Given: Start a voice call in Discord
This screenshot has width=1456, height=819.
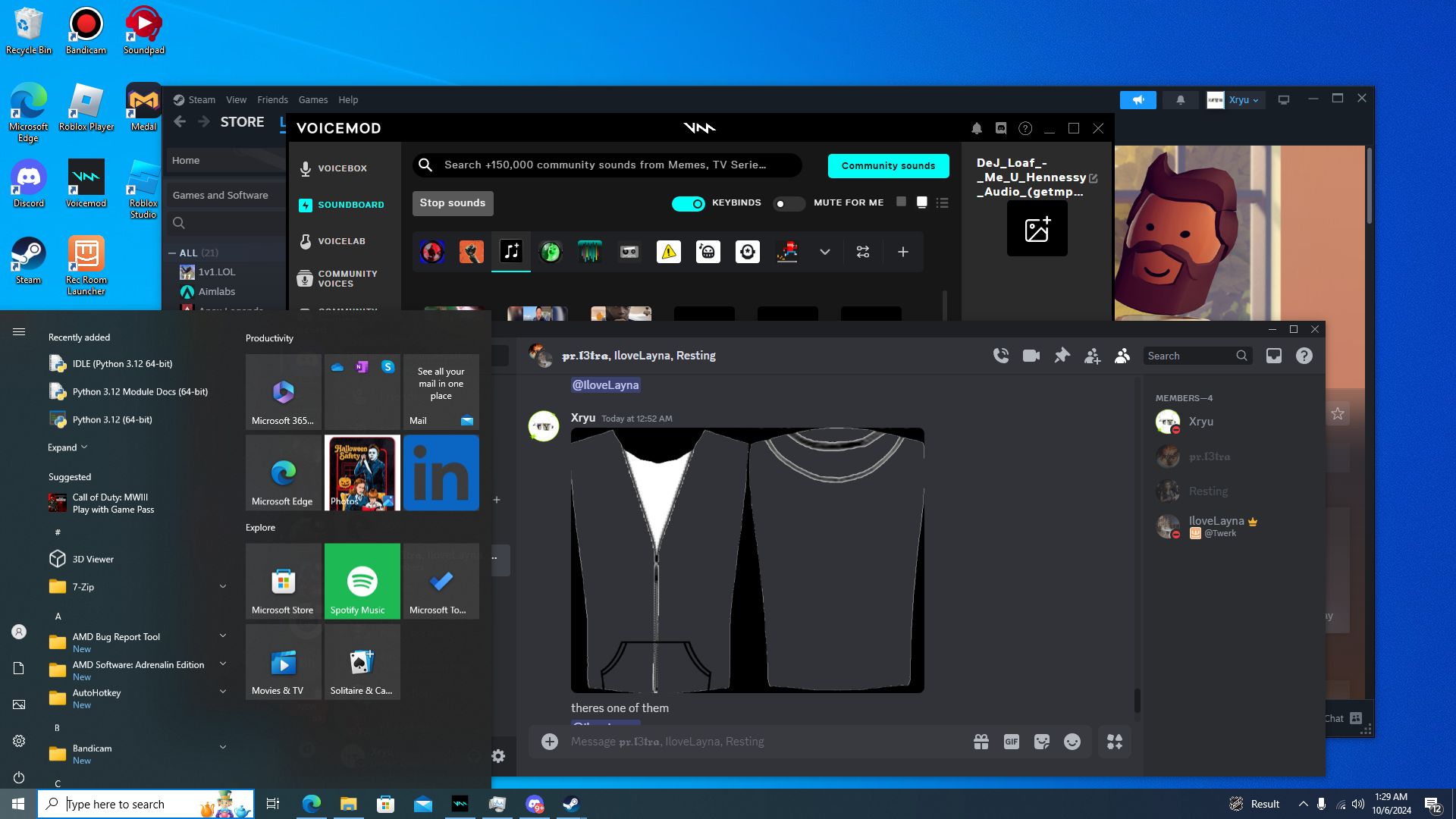Looking at the screenshot, I should [1001, 356].
